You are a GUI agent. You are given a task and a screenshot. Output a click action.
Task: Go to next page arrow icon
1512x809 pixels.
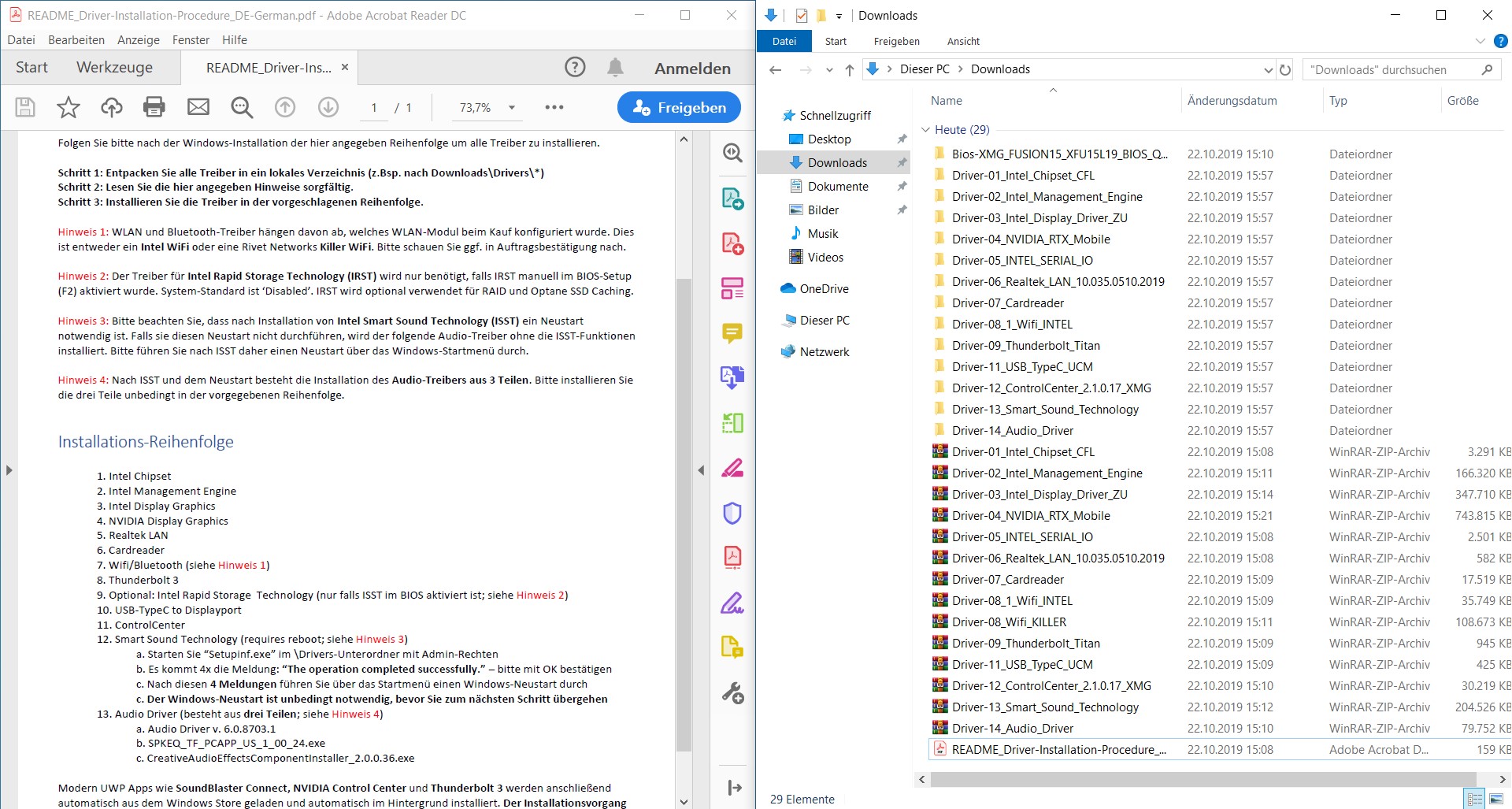tap(328, 107)
